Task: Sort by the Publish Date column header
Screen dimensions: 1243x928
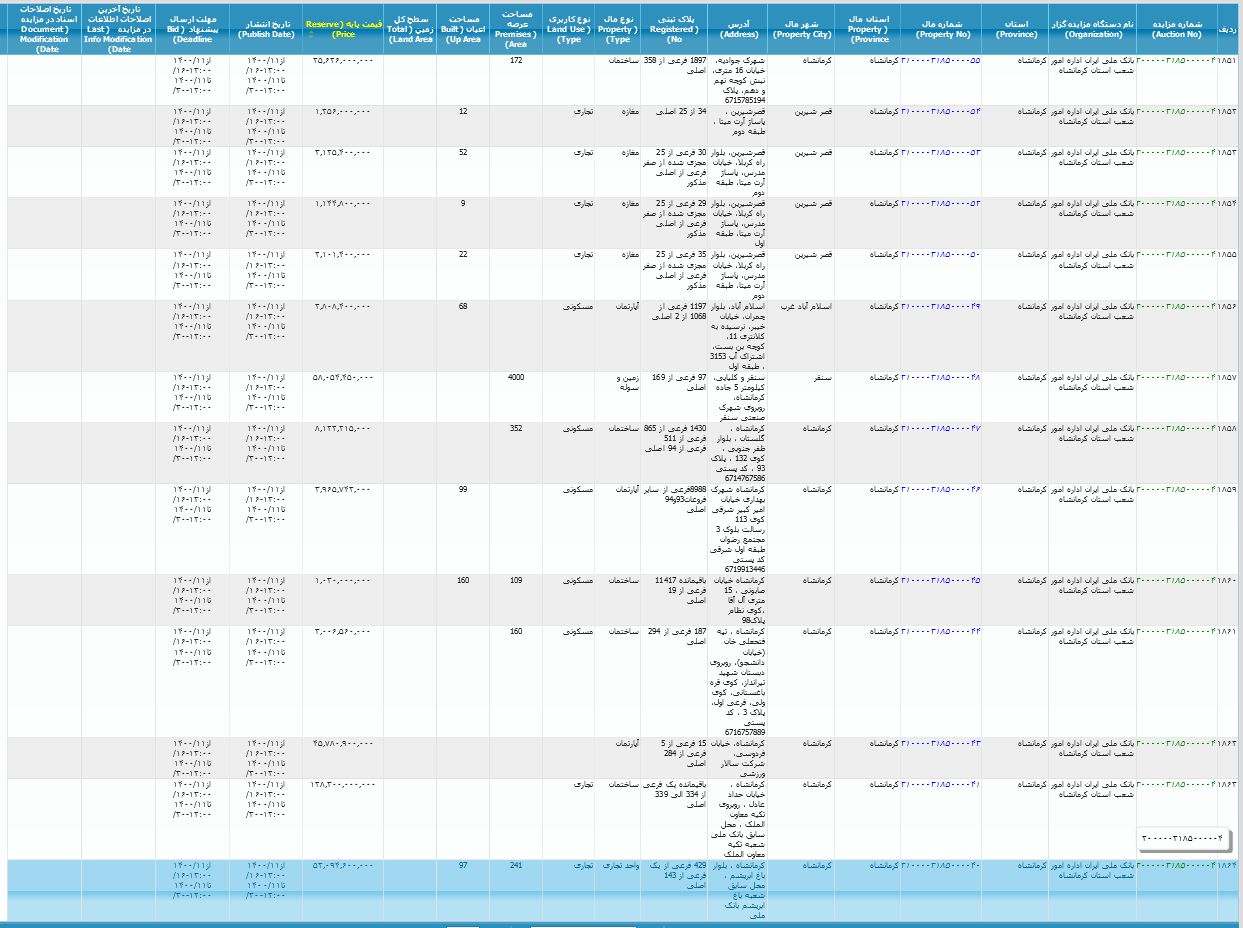Action: pyautogui.click(x=266, y=27)
